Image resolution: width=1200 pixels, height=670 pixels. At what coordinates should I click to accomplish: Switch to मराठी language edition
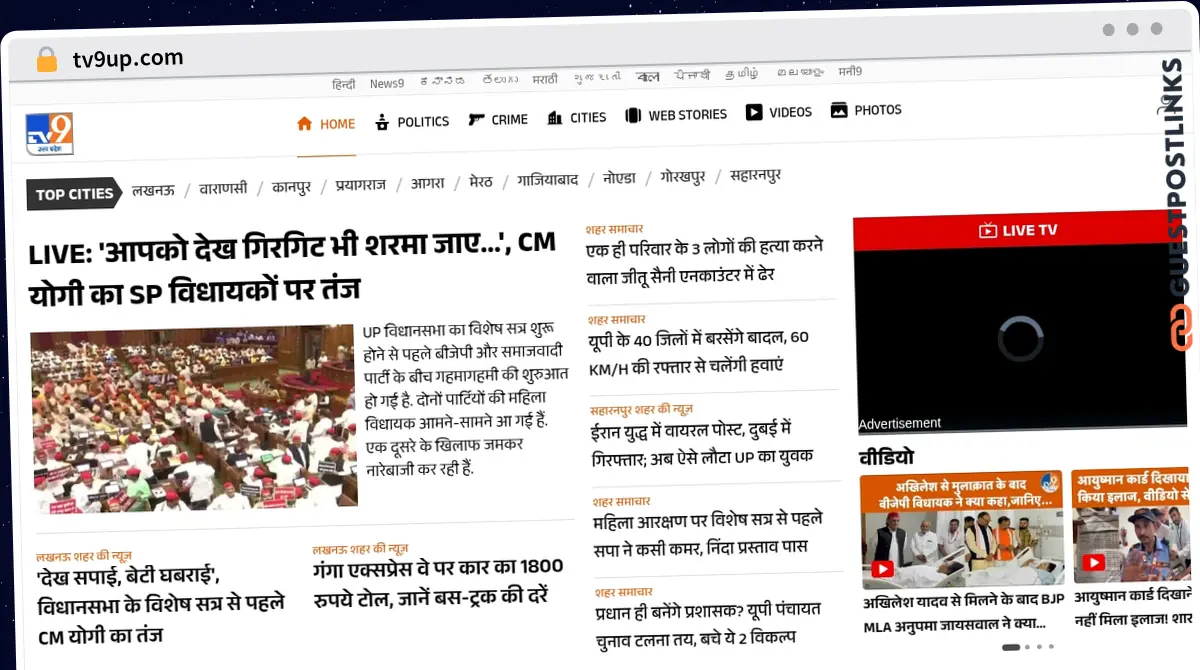pos(545,79)
